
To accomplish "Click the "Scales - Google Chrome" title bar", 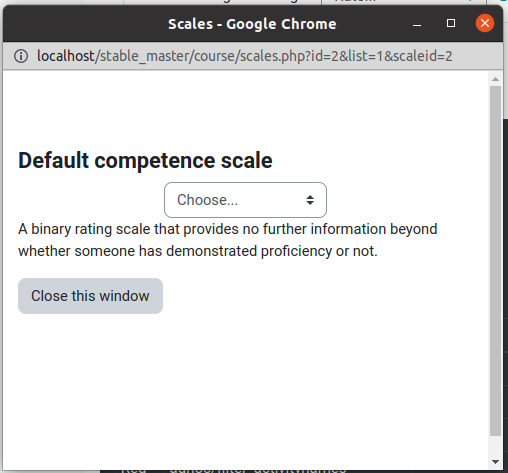I will 252,24.
